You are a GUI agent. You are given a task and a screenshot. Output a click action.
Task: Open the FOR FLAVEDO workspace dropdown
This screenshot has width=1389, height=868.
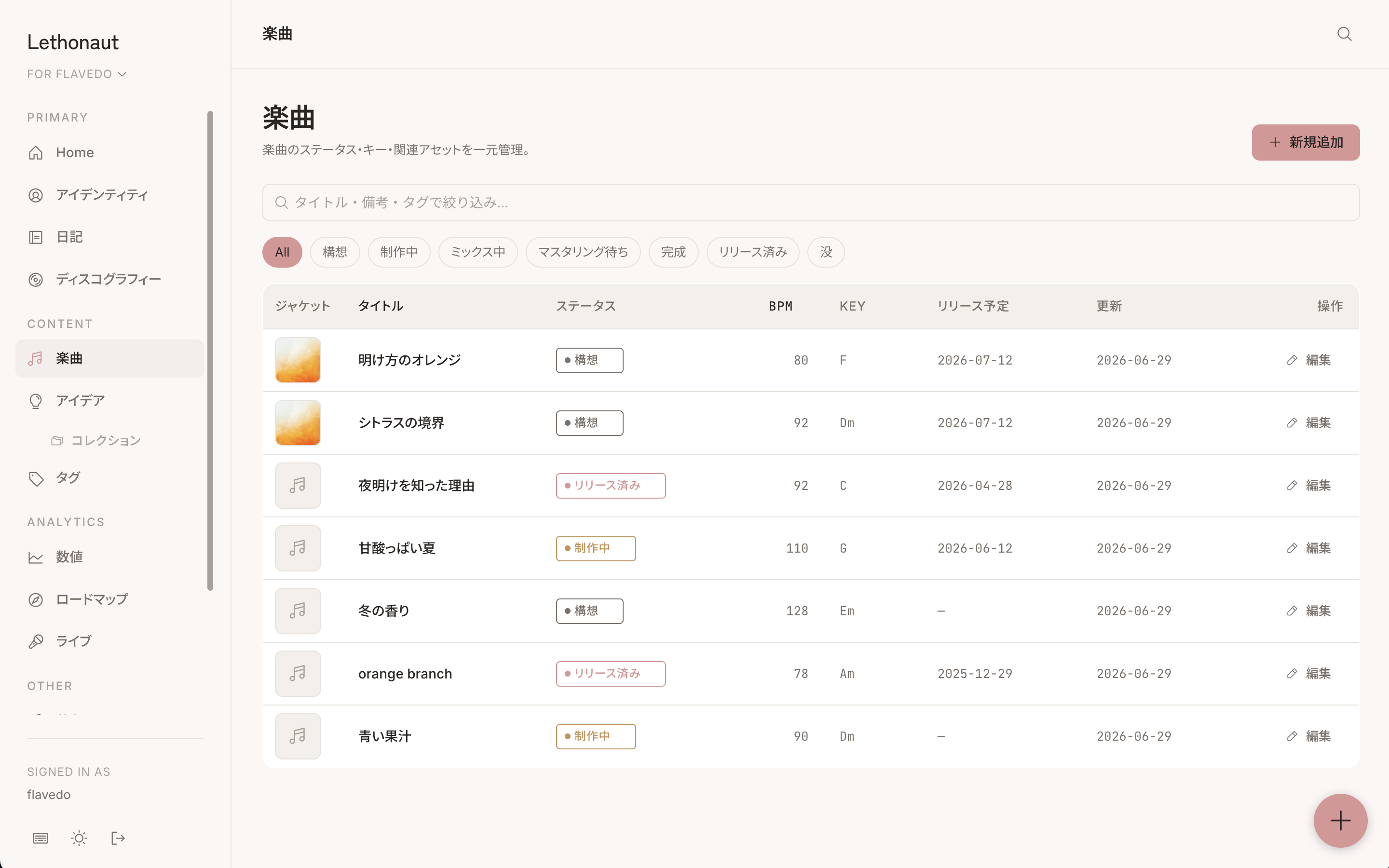pos(76,74)
